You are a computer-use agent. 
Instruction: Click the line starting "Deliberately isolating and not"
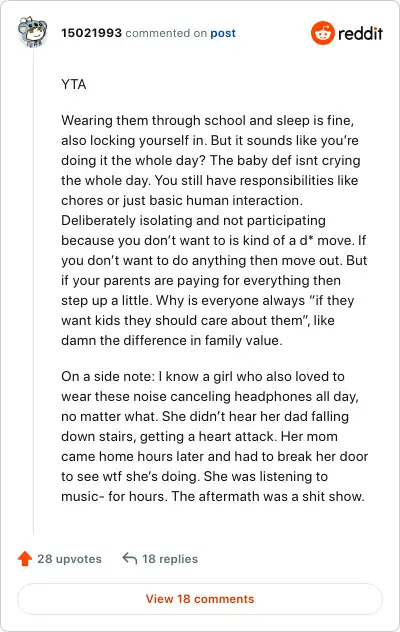[x=194, y=220]
